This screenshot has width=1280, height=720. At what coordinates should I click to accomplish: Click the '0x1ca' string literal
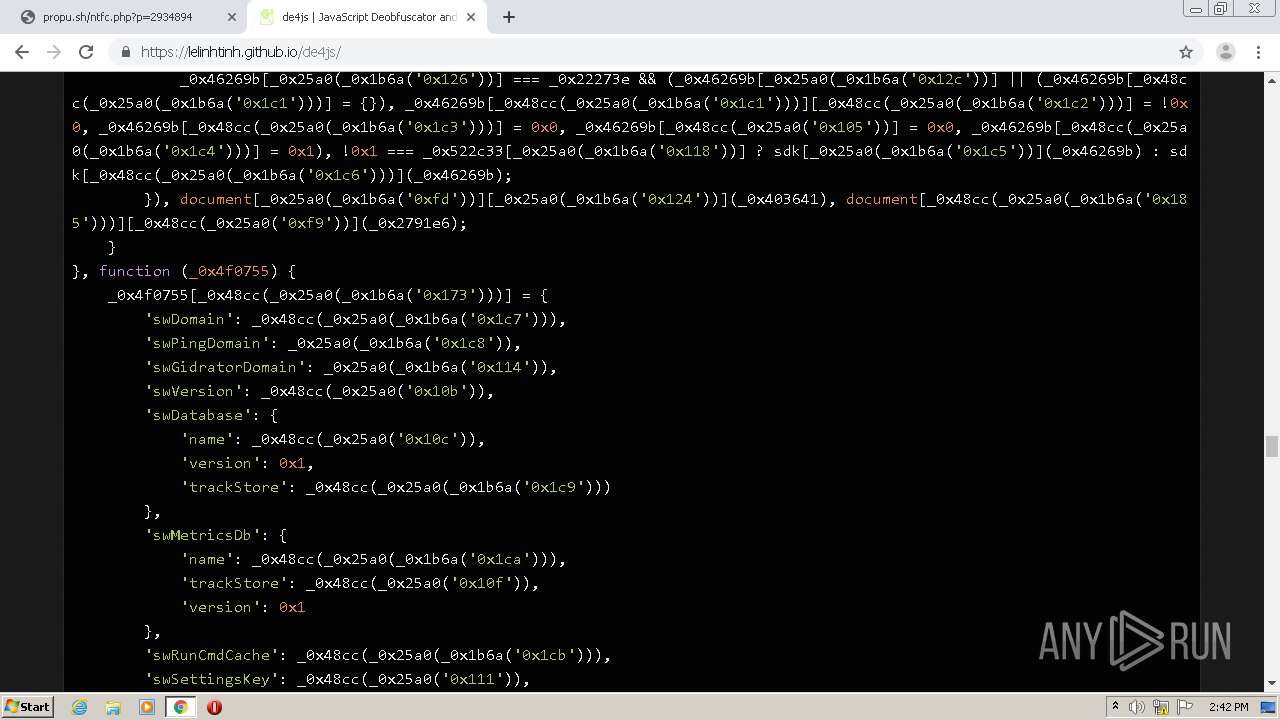click(501, 559)
